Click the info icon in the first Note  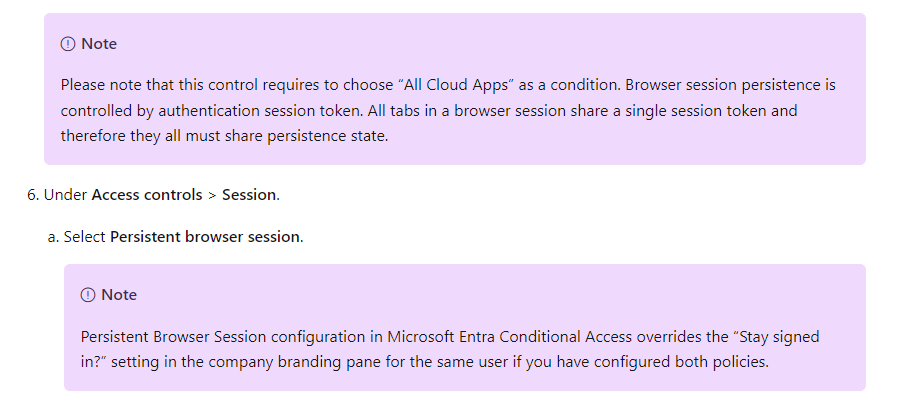coord(68,44)
